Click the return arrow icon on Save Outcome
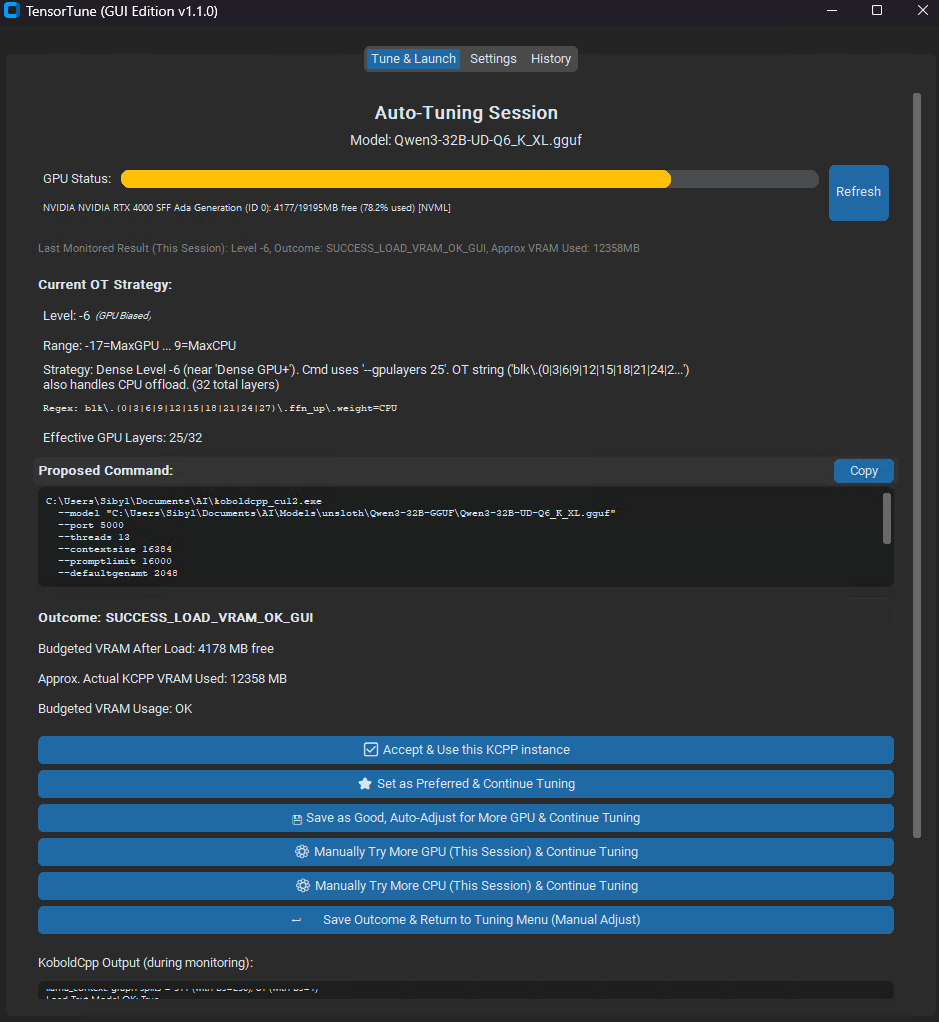939x1022 pixels. pos(296,920)
